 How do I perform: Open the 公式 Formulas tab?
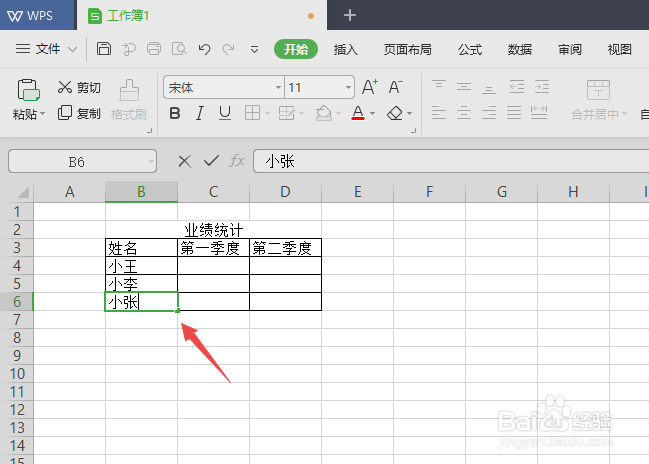coord(470,50)
